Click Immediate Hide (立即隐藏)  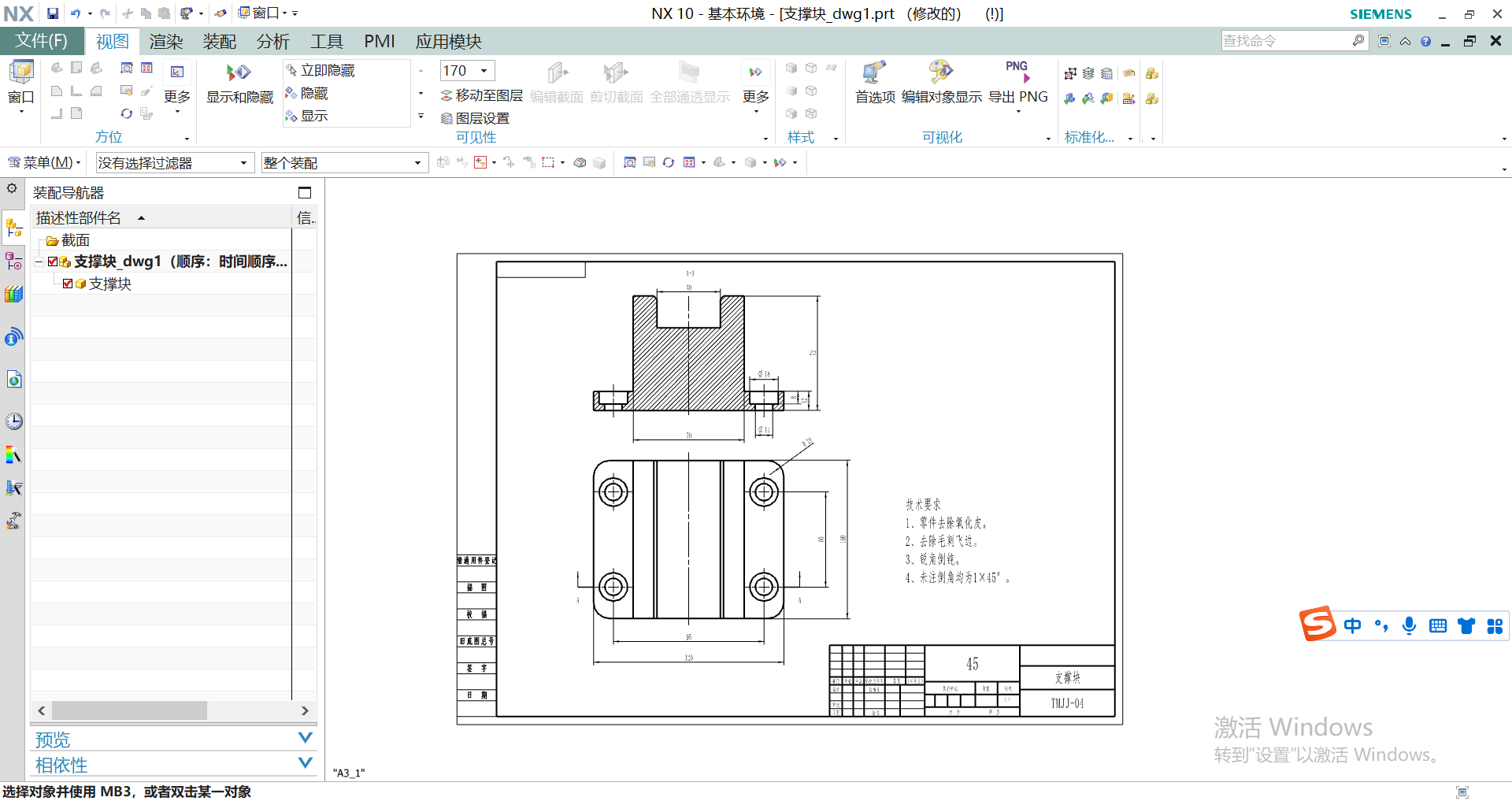(321, 71)
